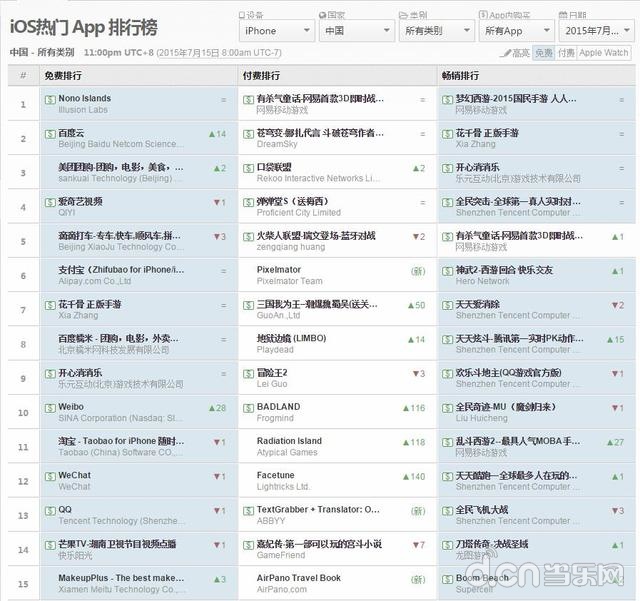
Task: Open 淘宝 Taobao for iPhone entry
Action: pyautogui.click(x=121, y=441)
